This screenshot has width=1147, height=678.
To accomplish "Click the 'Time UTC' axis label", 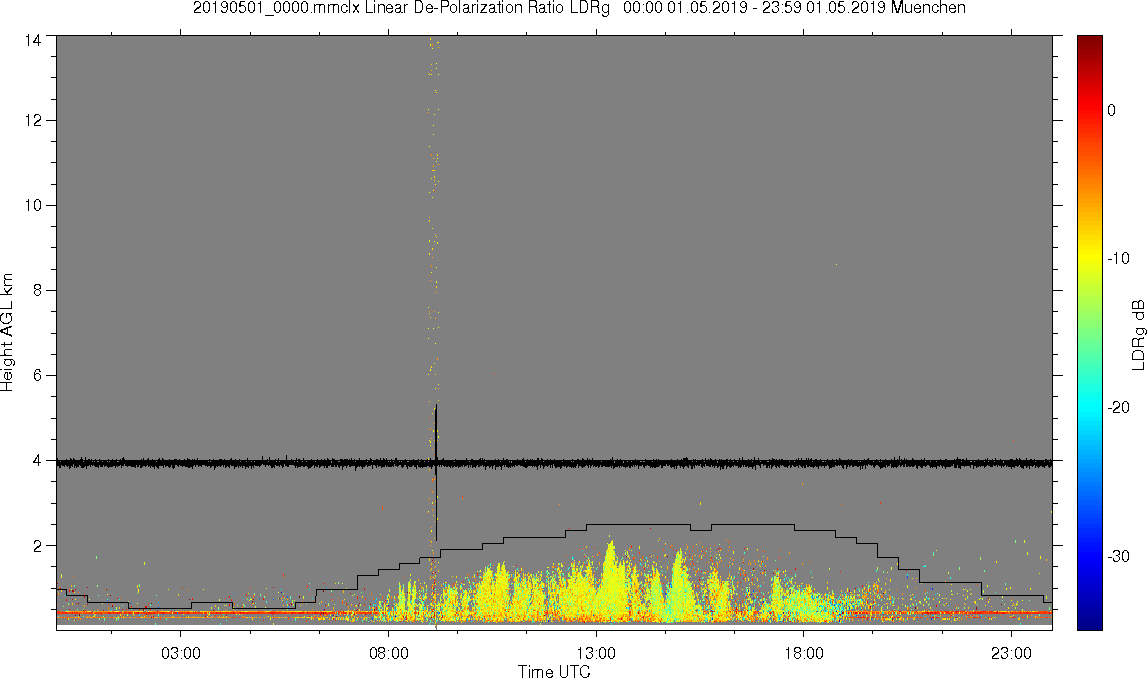I will pos(554,670).
